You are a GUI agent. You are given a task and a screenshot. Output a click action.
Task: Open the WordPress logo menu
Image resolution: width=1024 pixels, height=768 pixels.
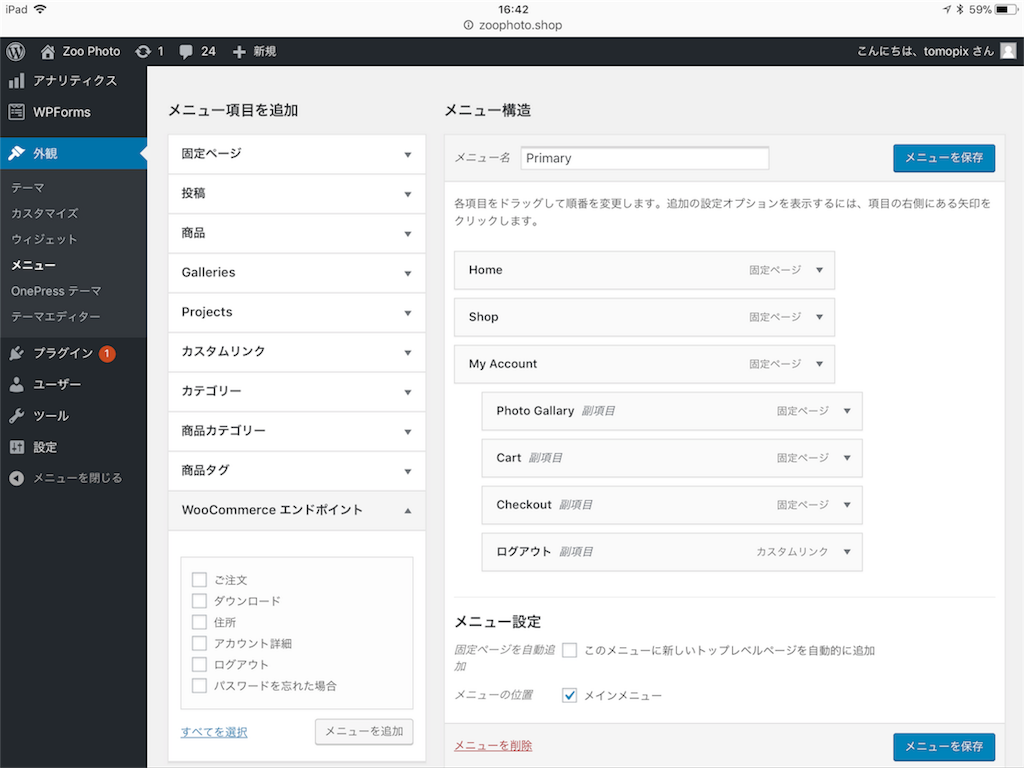(x=16, y=51)
